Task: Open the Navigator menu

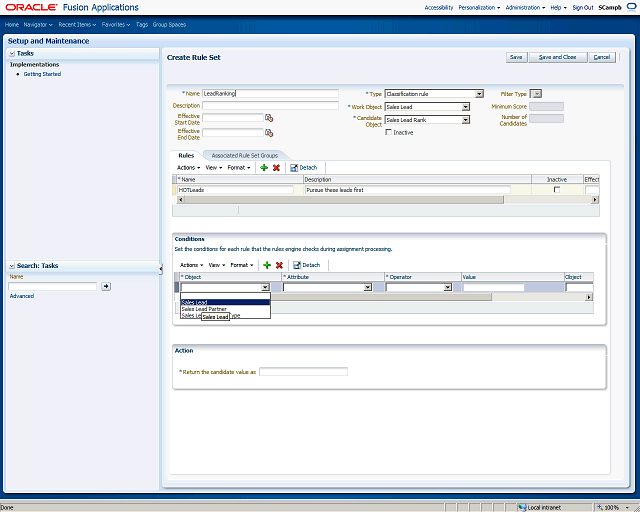Action: [x=38, y=25]
